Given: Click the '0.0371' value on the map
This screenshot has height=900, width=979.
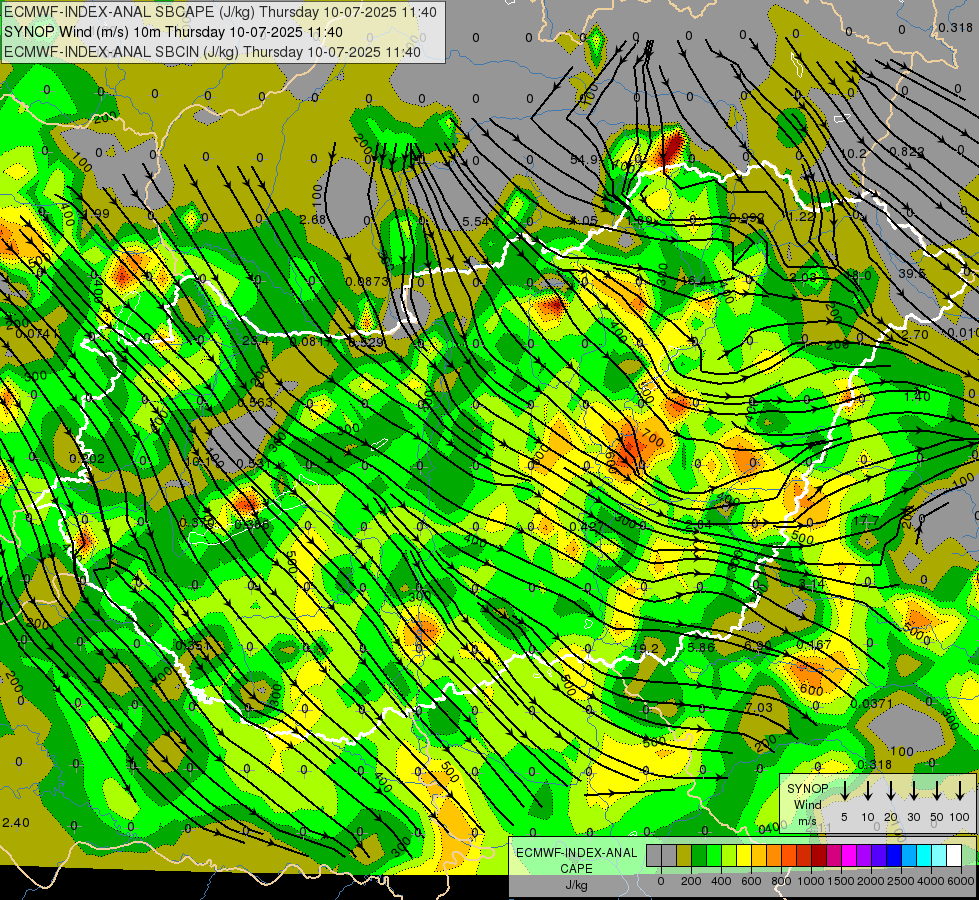Looking at the screenshot, I should 872,704.
